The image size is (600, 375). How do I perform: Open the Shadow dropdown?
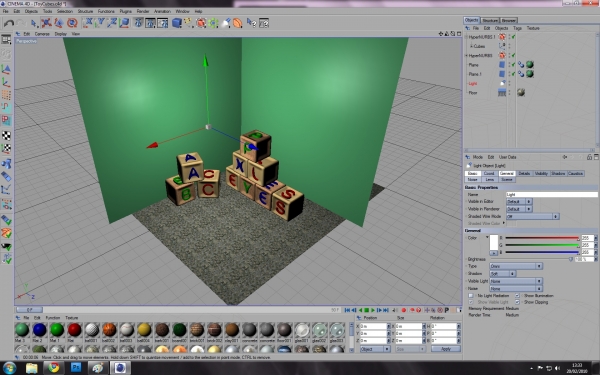coord(502,274)
